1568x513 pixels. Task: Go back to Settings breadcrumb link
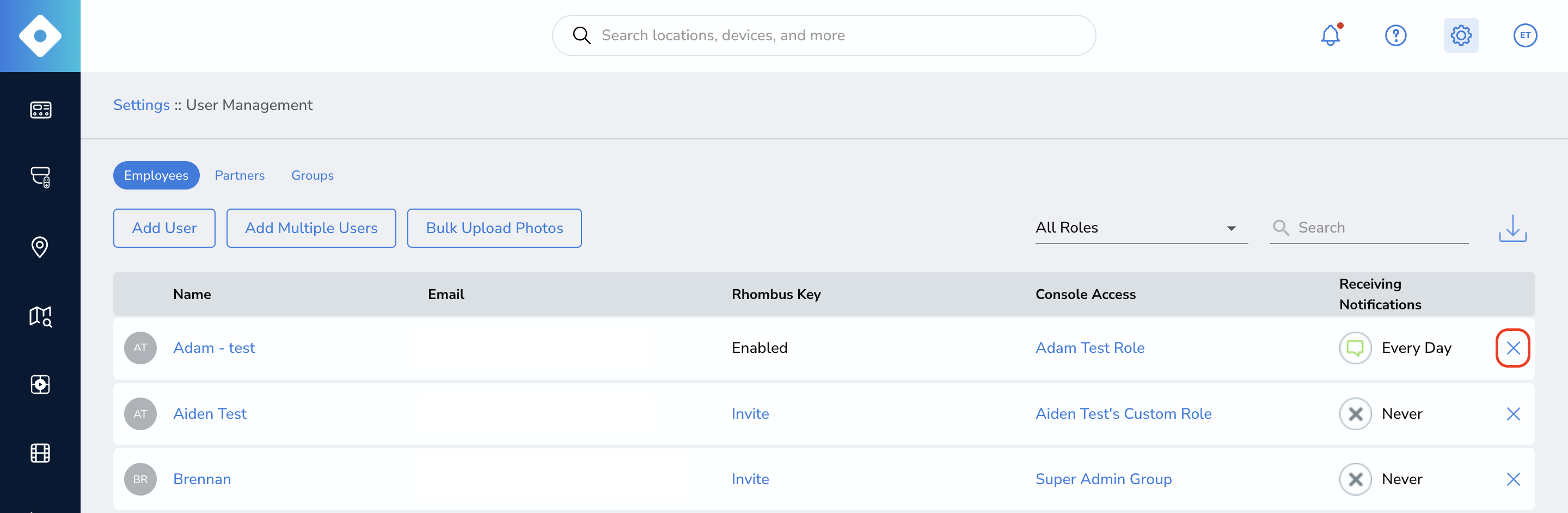tap(141, 105)
